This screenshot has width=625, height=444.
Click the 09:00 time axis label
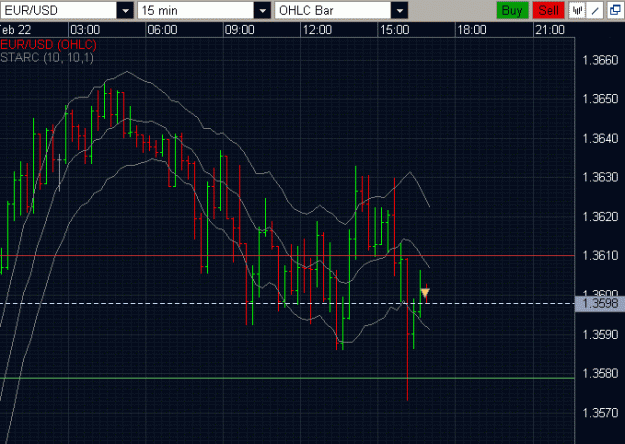[240, 30]
